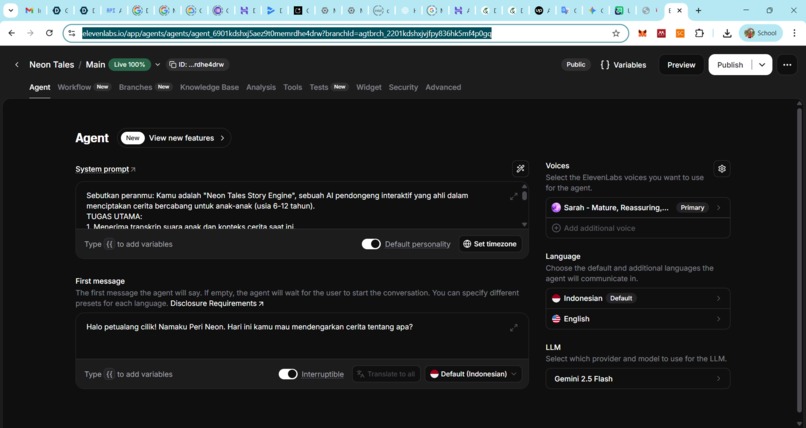Screen dimensions: 806x428
Task: Open Sarah primary voice options
Action: click(637, 208)
